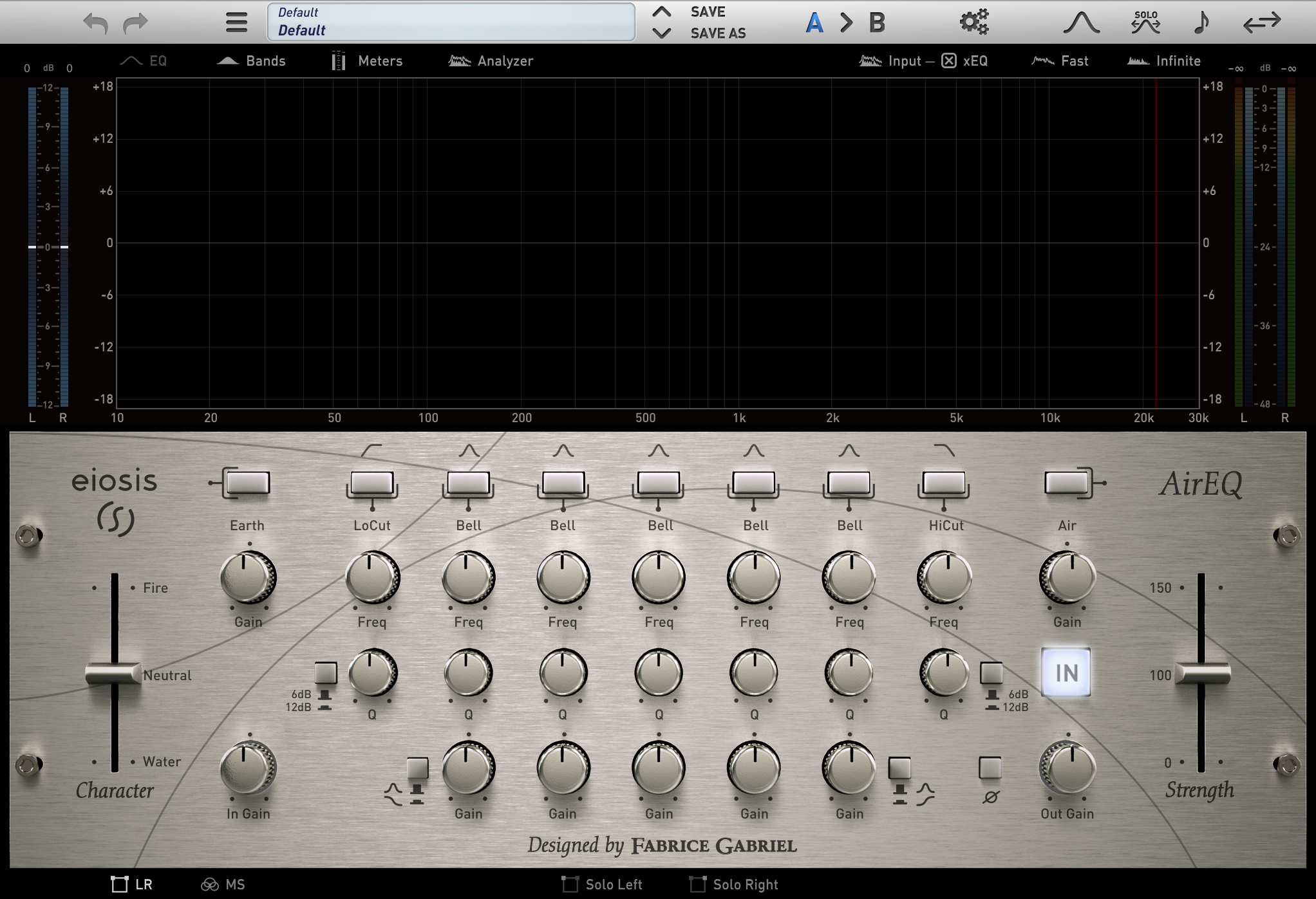This screenshot has height=899, width=1316.
Task: Click SAVE preset button
Action: click(x=708, y=12)
